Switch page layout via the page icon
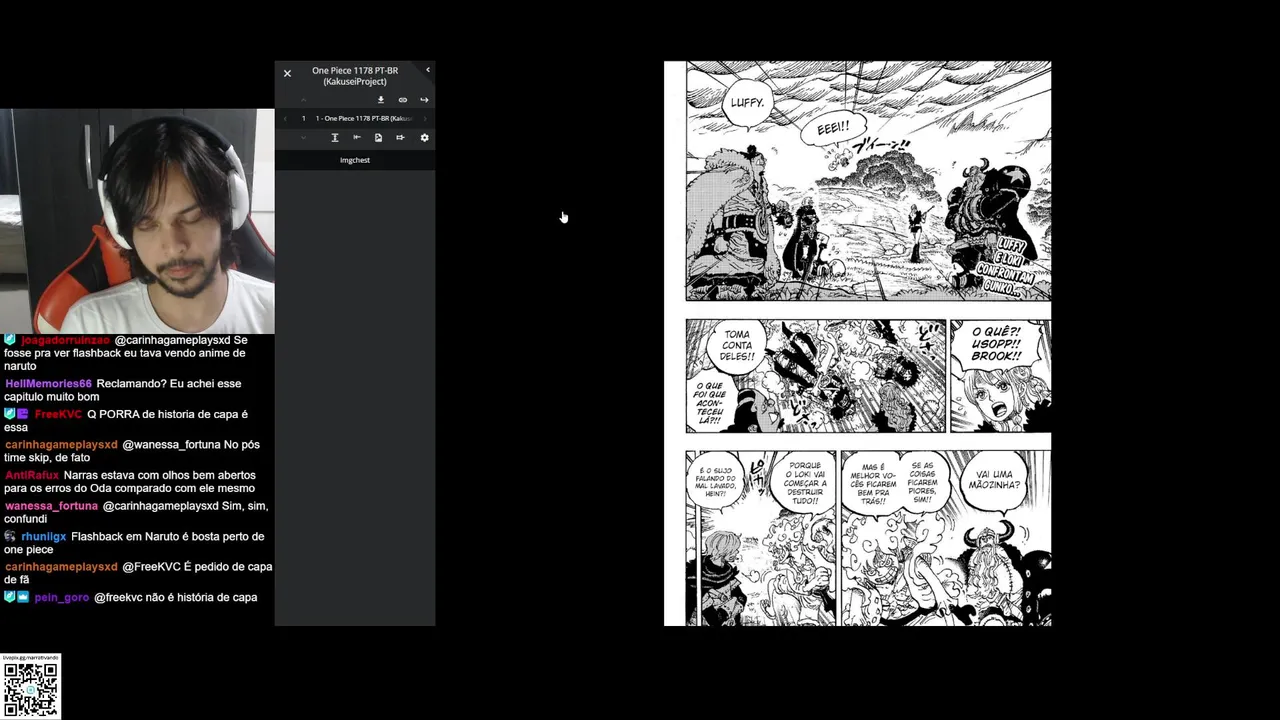Viewport: 1280px width, 720px height. click(x=378, y=137)
